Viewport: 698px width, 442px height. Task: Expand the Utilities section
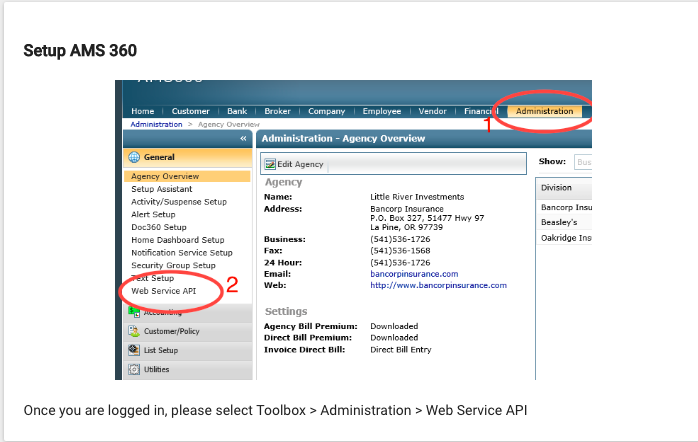pyautogui.click(x=187, y=370)
